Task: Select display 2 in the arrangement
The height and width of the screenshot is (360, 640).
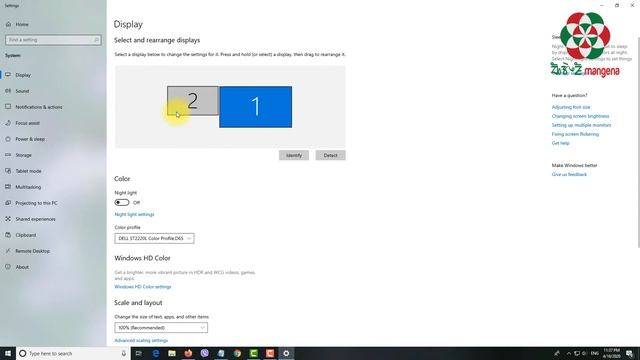Action: 193,101
